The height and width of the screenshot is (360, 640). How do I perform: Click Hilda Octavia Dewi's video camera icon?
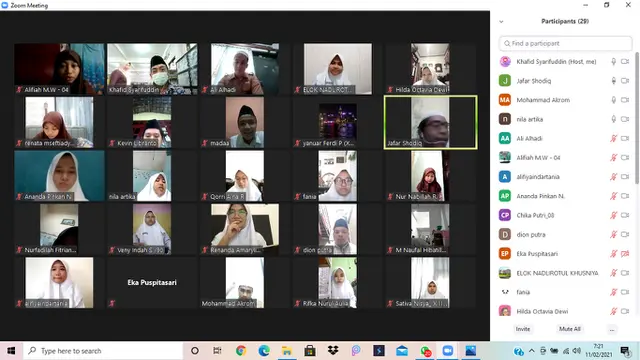(625, 311)
